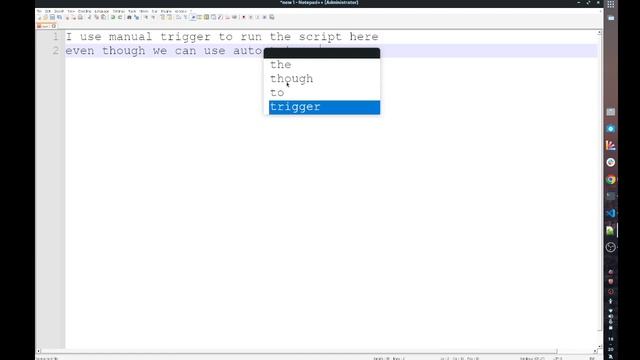Open the Plugins menu
The image size is (640, 360).
tap(166, 11)
